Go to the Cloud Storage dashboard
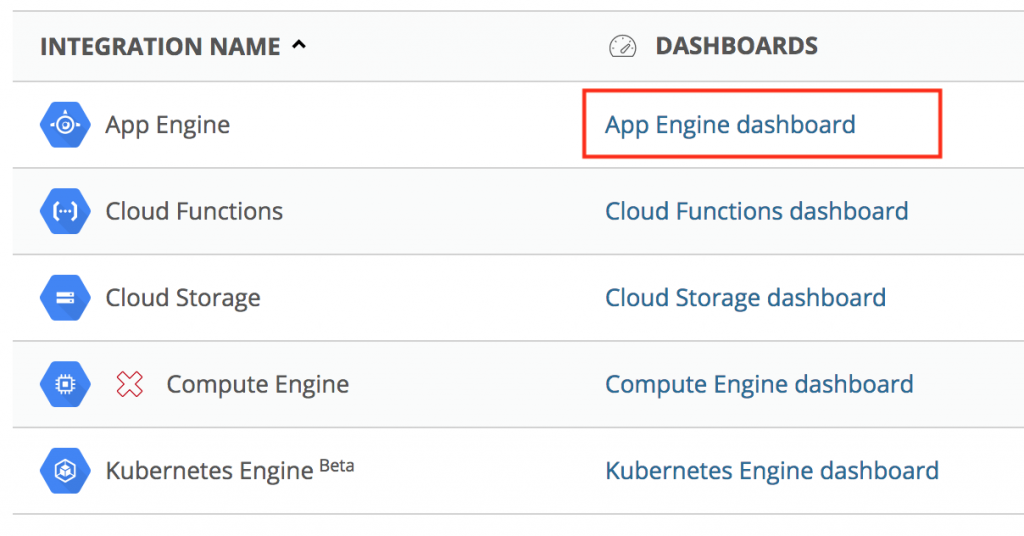This screenshot has width=1024, height=536. (745, 298)
